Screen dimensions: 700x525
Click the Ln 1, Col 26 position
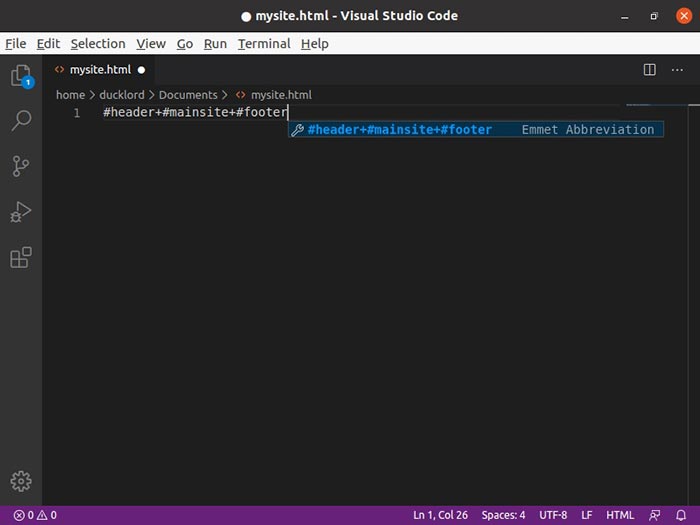(x=440, y=515)
